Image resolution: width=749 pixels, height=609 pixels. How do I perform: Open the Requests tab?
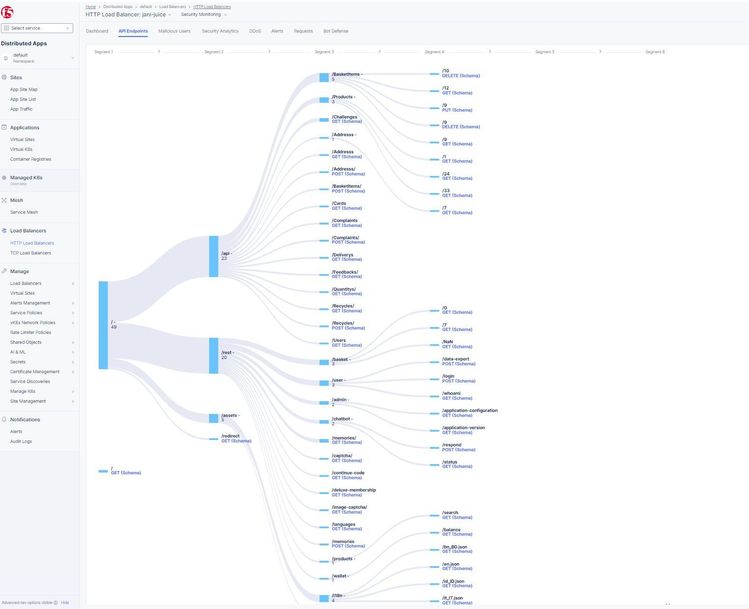tap(303, 31)
